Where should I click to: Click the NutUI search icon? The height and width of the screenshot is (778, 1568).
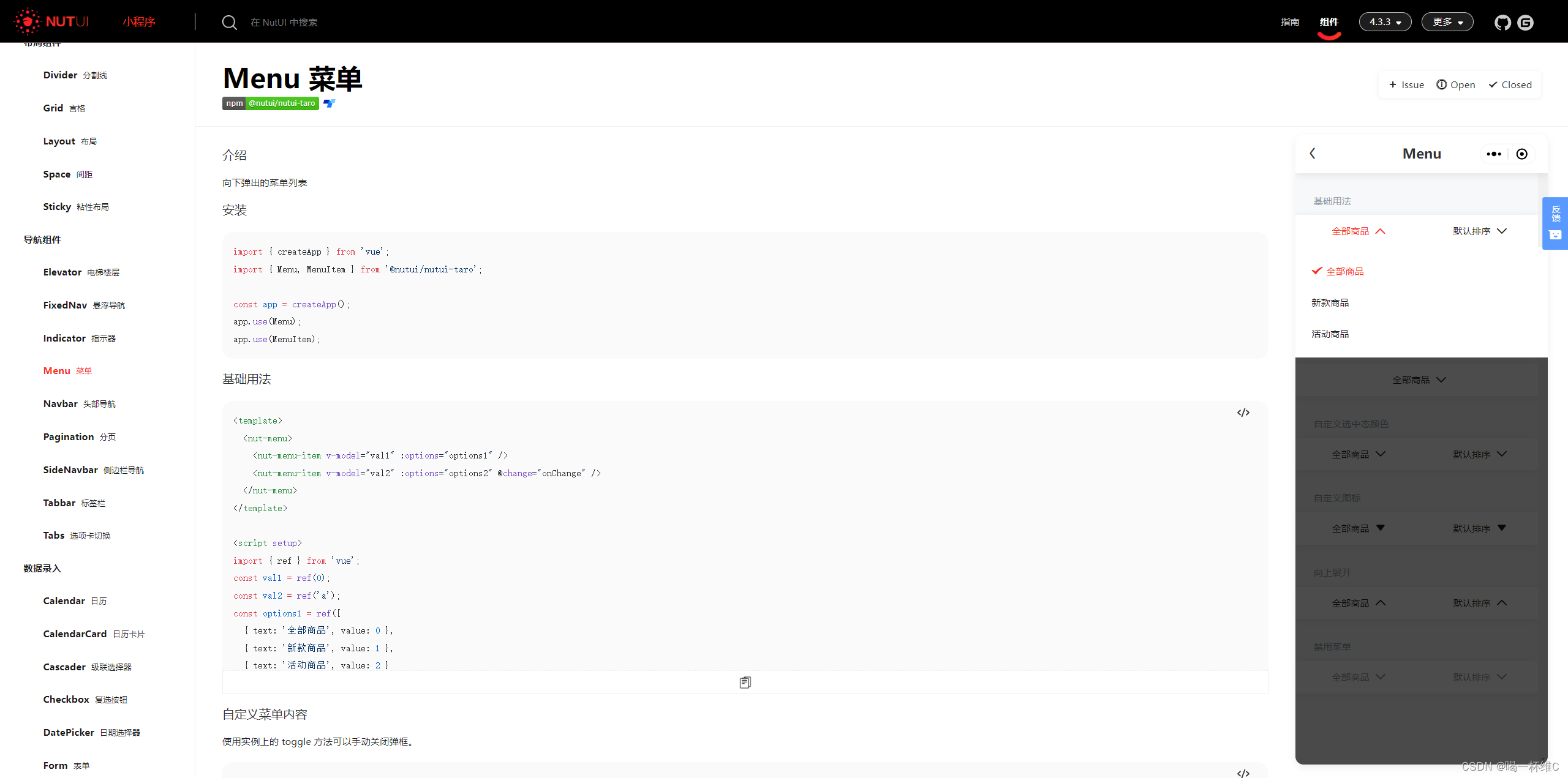(x=227, y=21)
